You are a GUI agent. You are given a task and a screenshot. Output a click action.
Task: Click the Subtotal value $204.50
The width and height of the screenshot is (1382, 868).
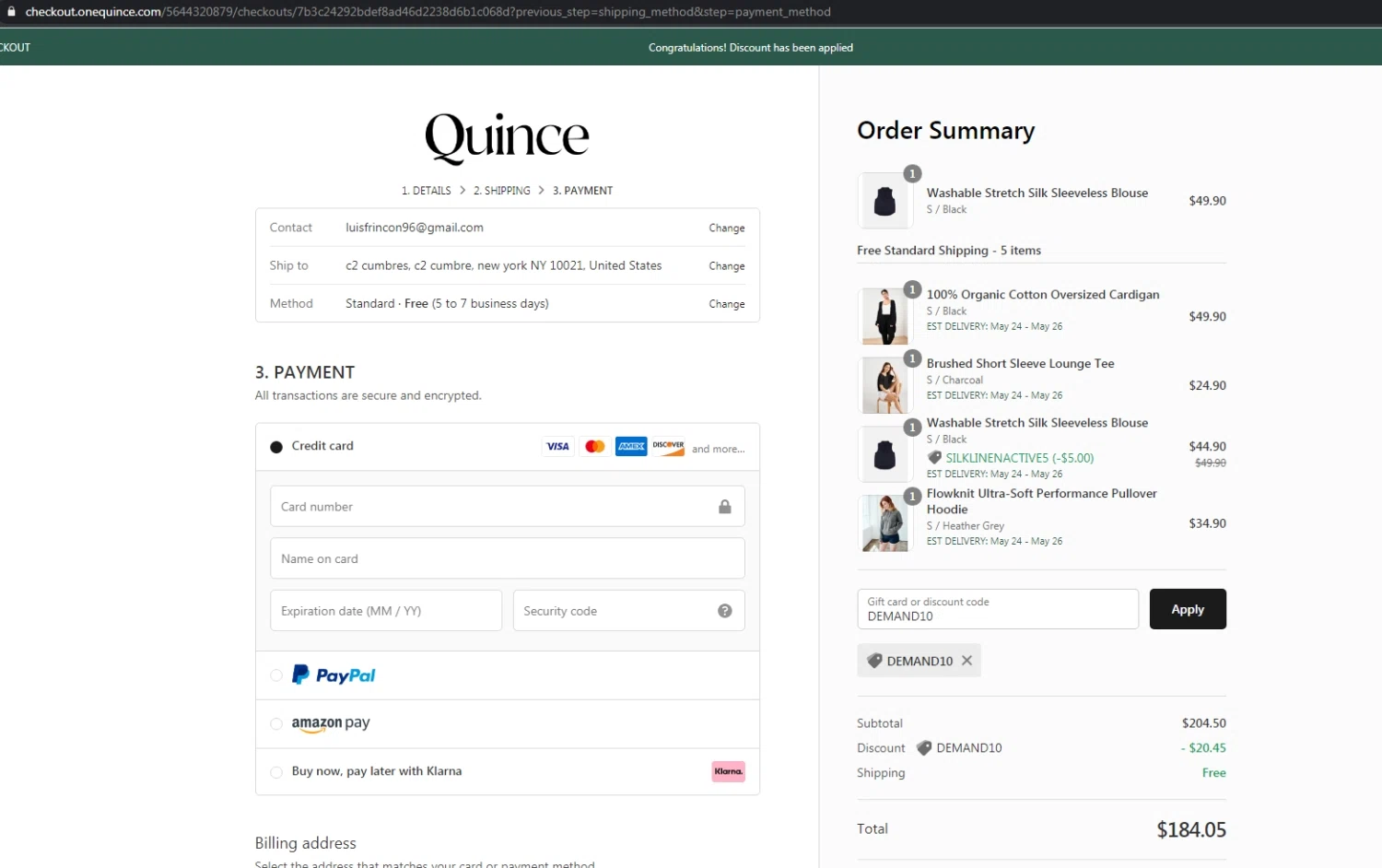(1203, 723)
